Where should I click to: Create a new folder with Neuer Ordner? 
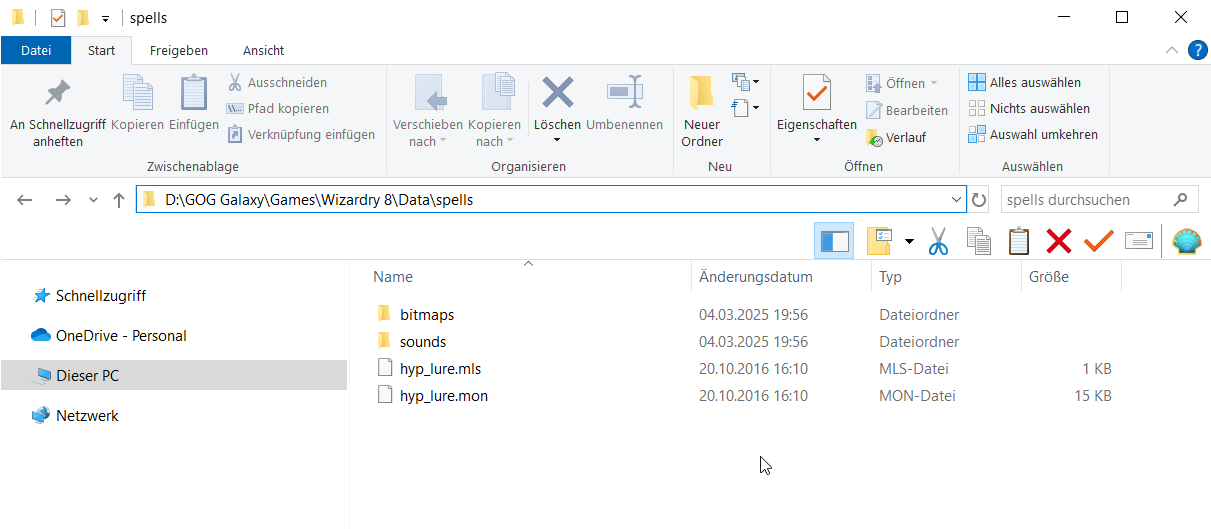coord(702,112)
